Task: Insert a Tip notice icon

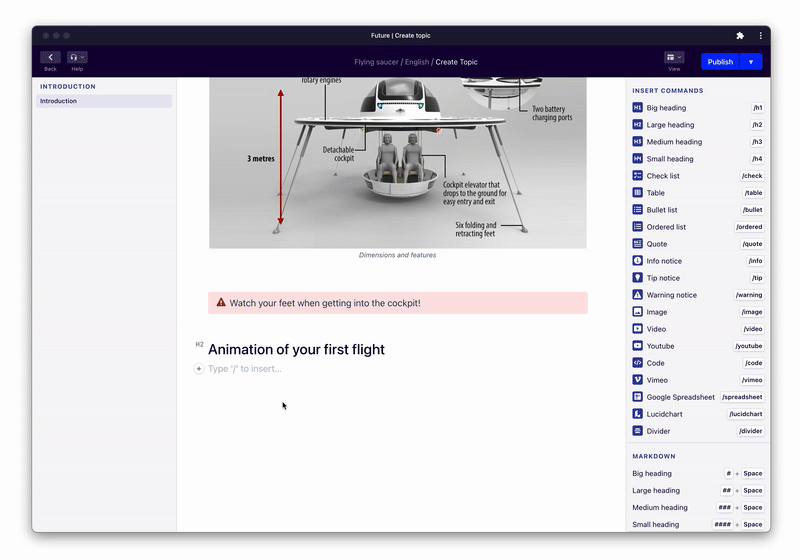Action: (637, 277)
